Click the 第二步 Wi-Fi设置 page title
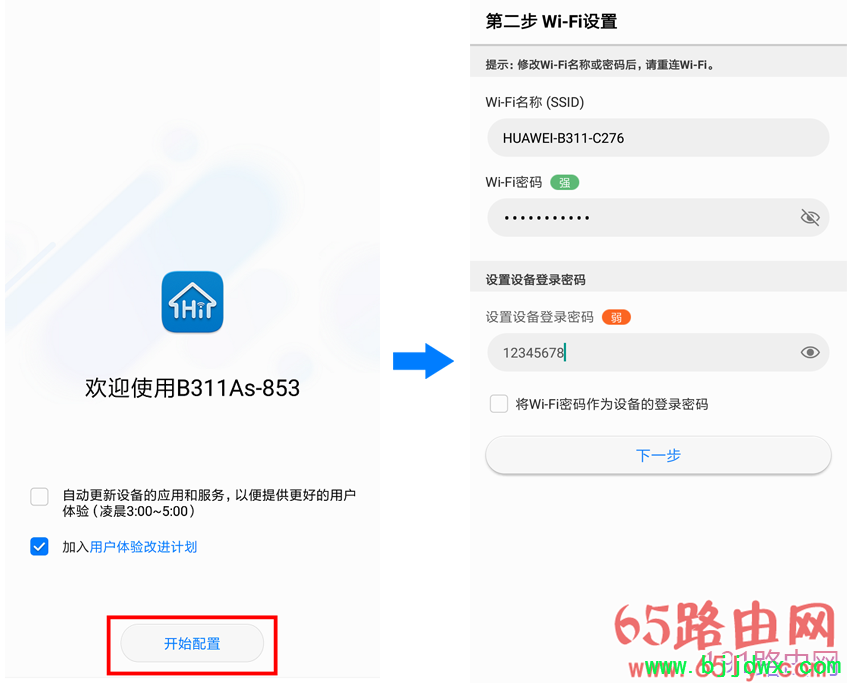This screenshot has height=683, width=847. [551, 20]
